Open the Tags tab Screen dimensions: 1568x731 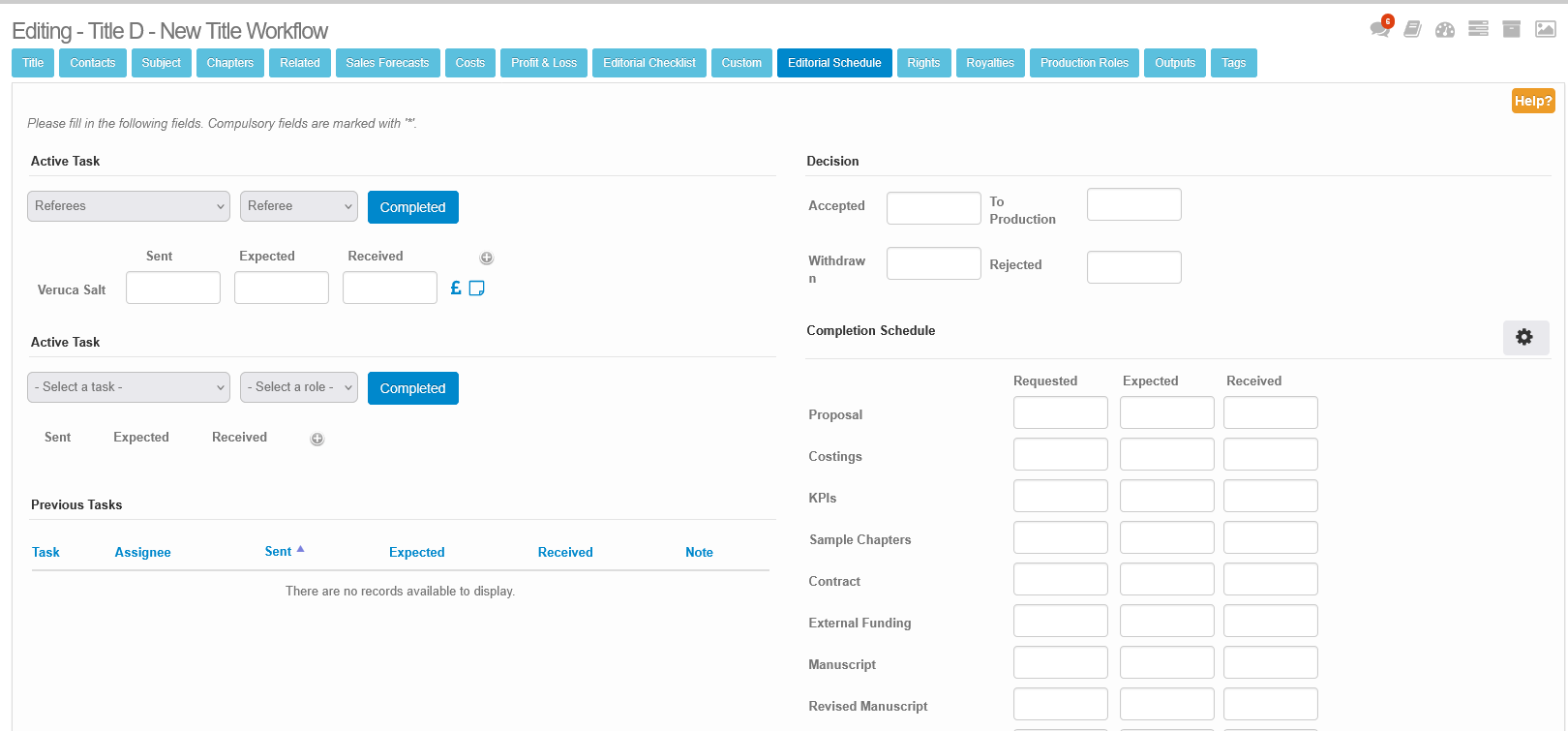click(x=1234, y=63)
